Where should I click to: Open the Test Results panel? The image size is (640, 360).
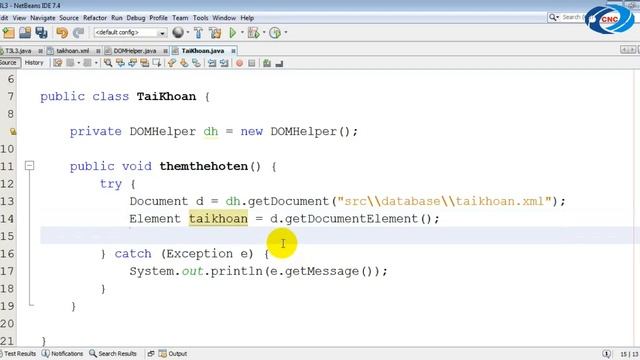[19, 354]
